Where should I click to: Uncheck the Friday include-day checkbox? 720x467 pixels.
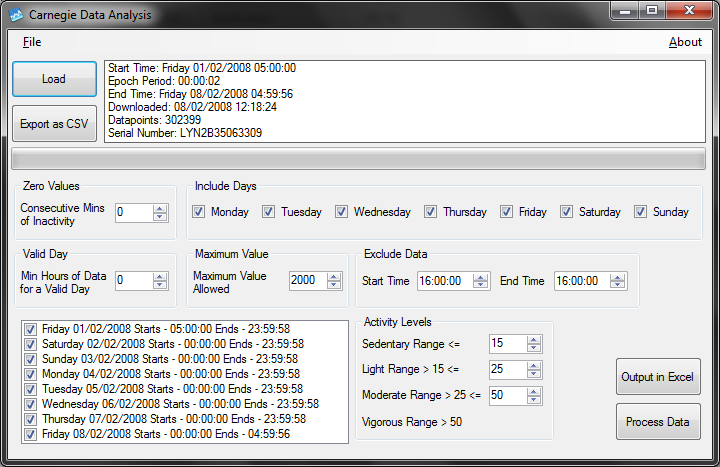[x=506, y=212]
